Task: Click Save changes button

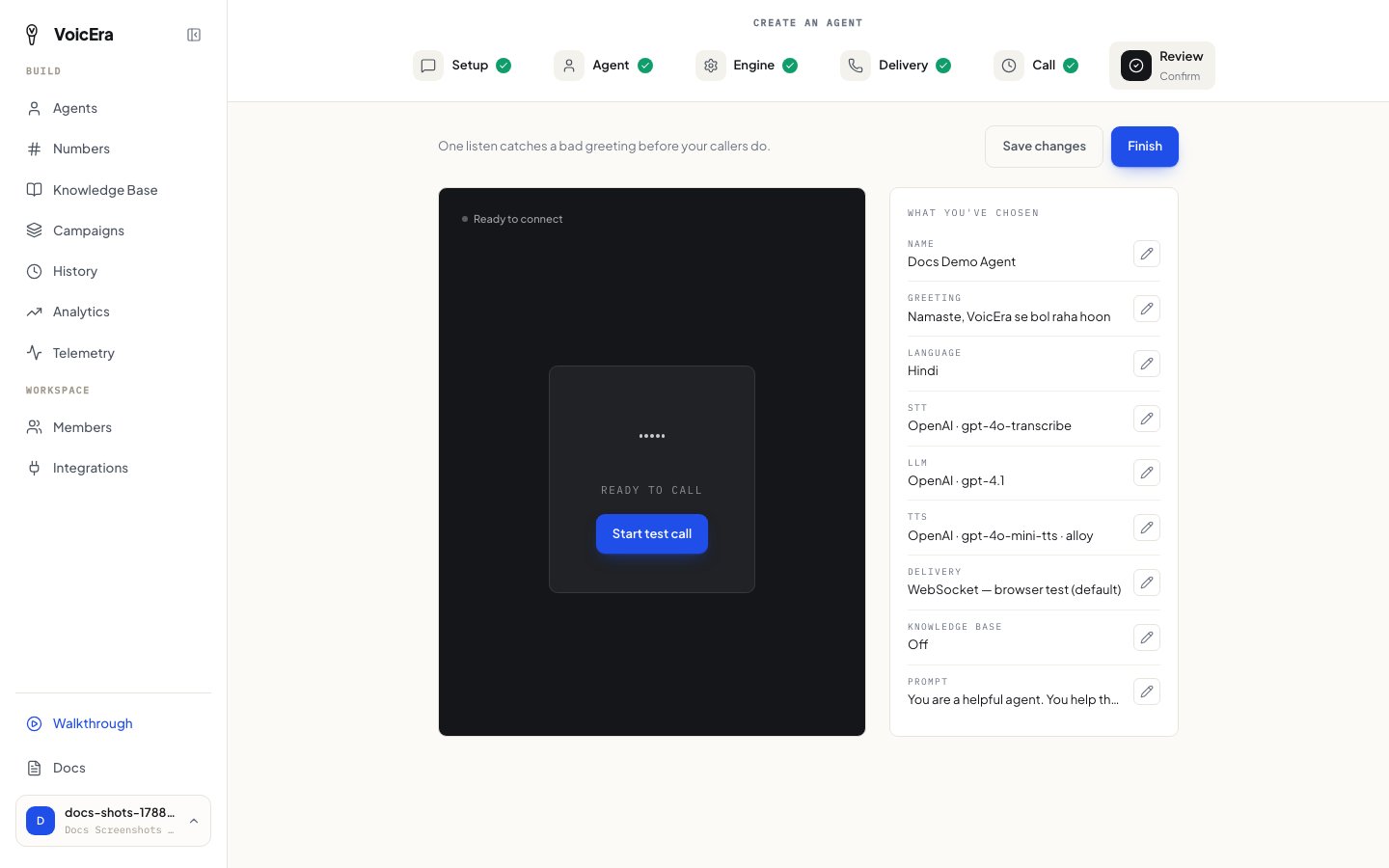Action: (x=1044, y=147)
